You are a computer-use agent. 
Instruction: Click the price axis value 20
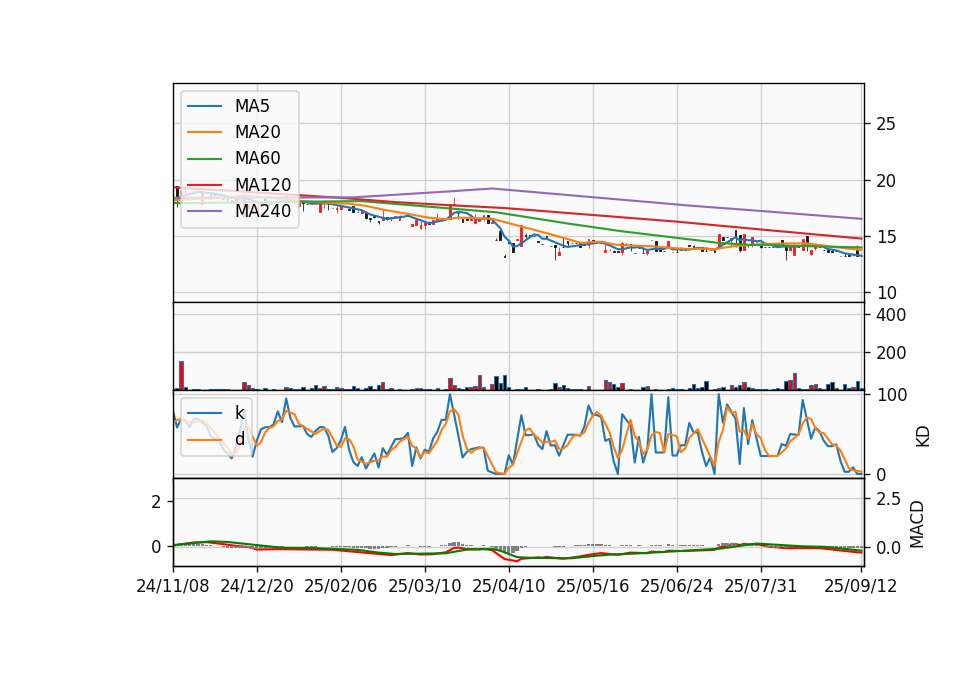[x=886, y=181]
